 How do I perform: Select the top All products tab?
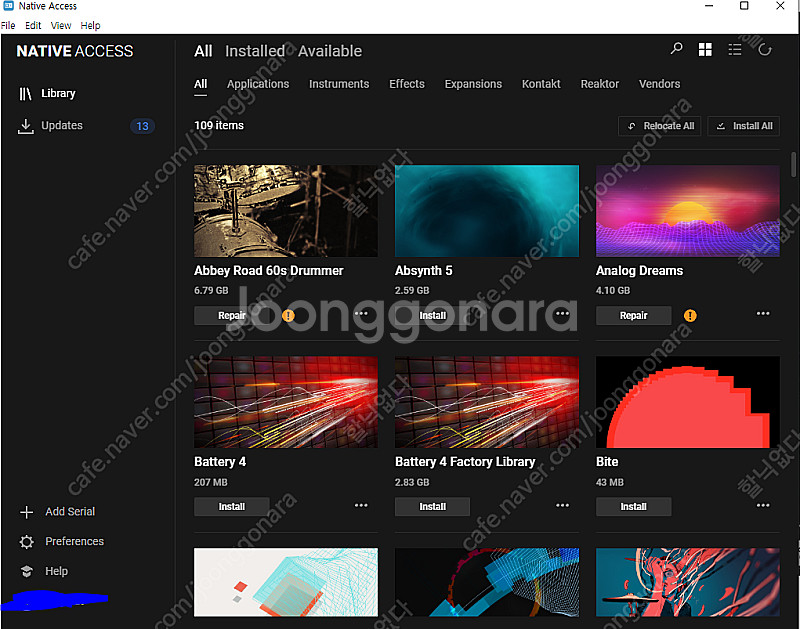click(203, 51)
